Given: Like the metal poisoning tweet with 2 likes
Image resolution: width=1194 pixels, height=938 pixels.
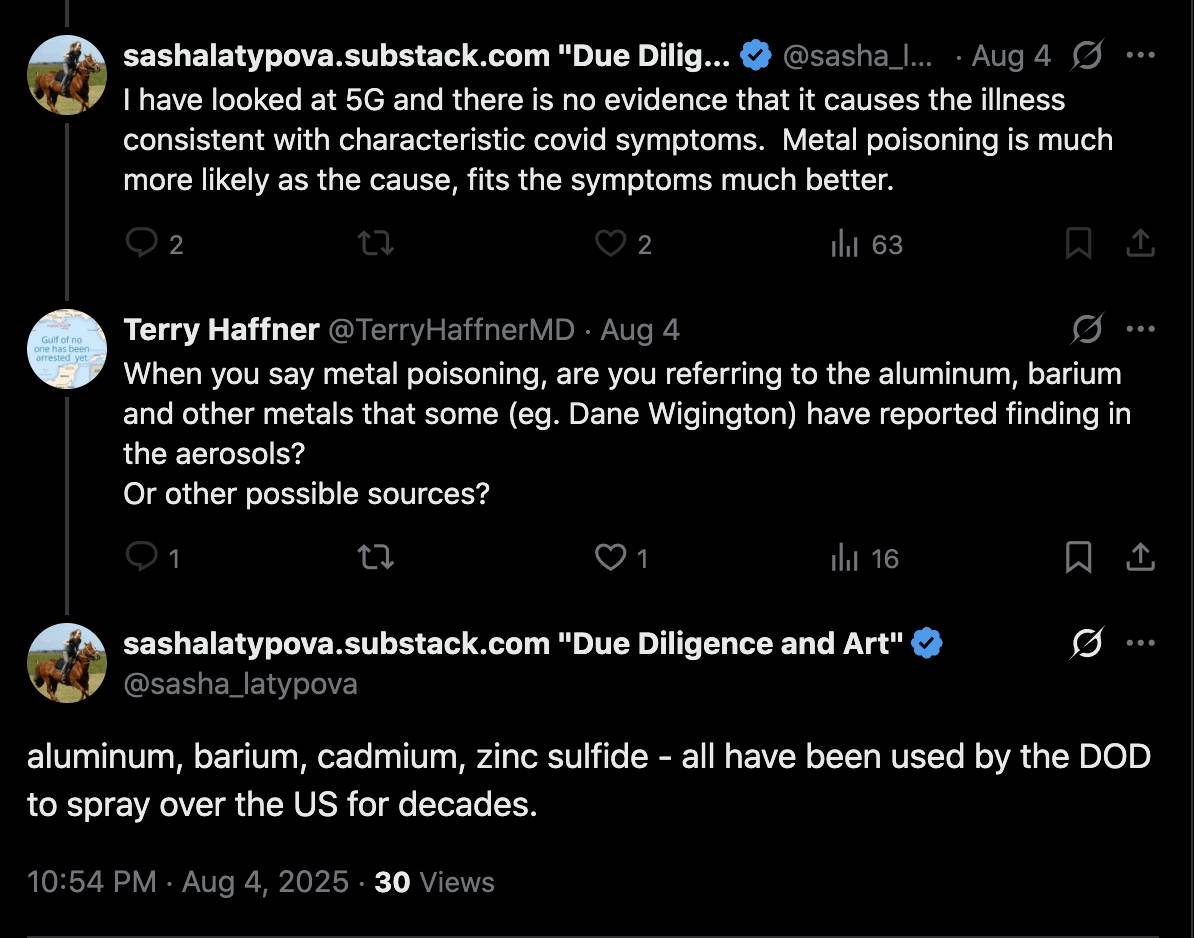Looking at the screenshot, I should tap(610, 244).
